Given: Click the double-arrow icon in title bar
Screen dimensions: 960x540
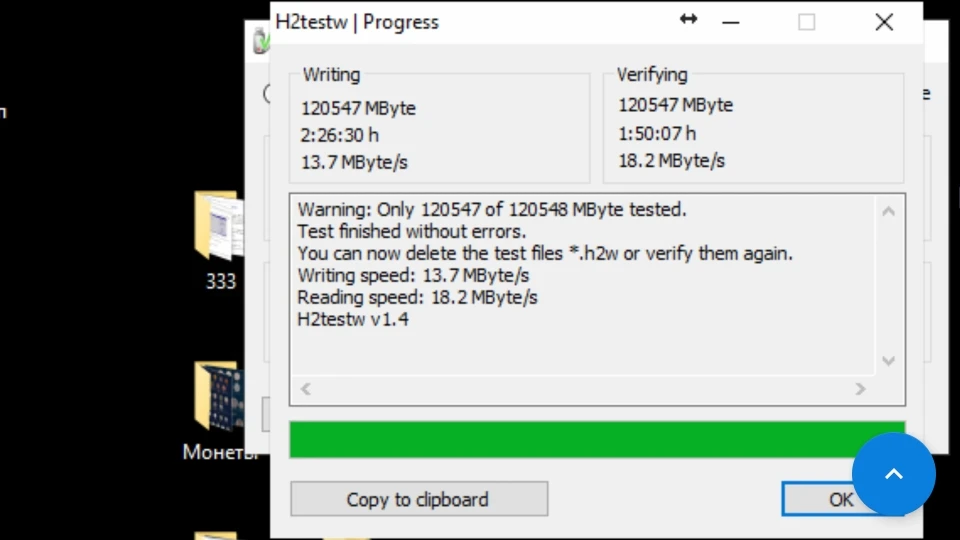Looking at the screenshot, I should point(689,20).
